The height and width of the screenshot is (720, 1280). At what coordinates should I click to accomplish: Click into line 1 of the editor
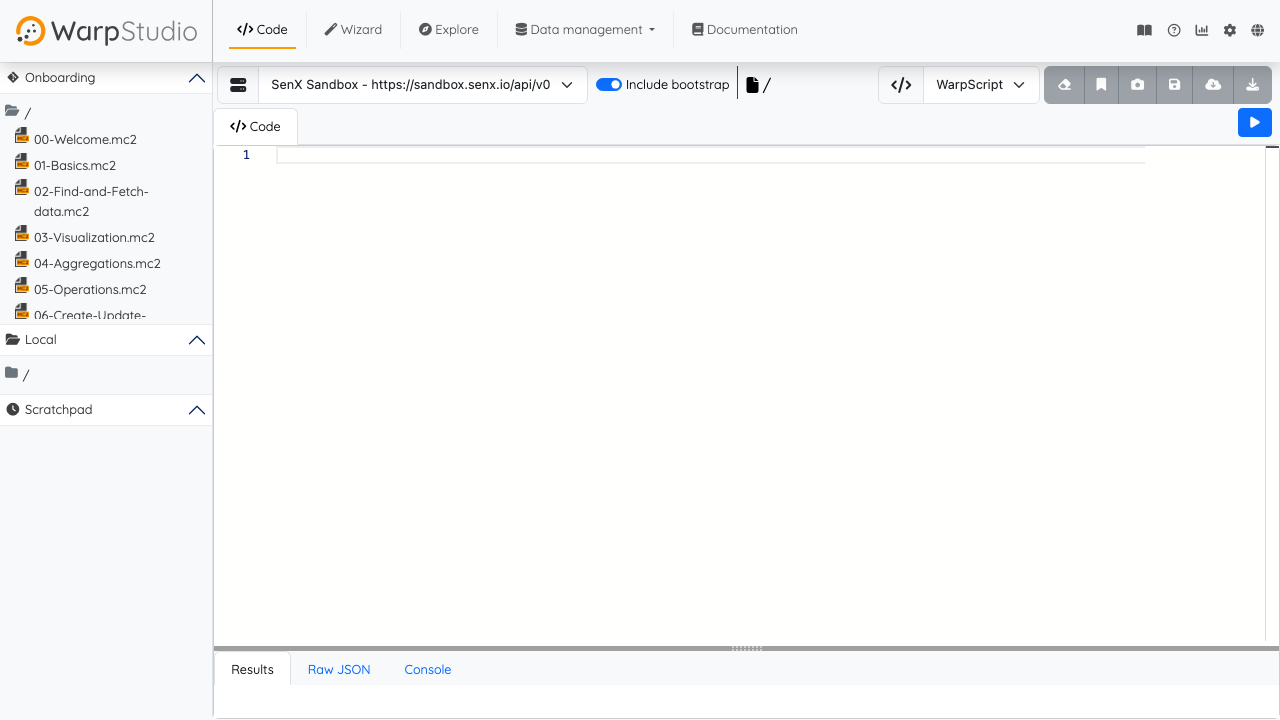pos(710,155)
